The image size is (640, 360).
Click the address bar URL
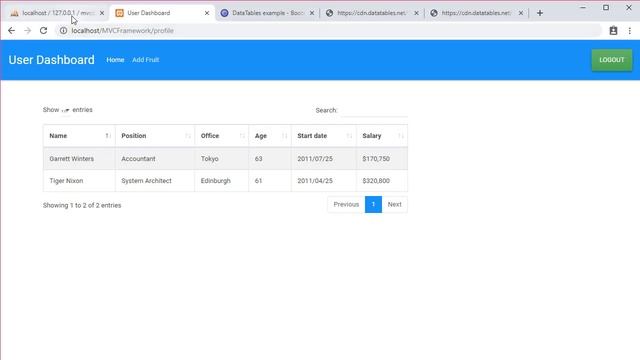122,31
